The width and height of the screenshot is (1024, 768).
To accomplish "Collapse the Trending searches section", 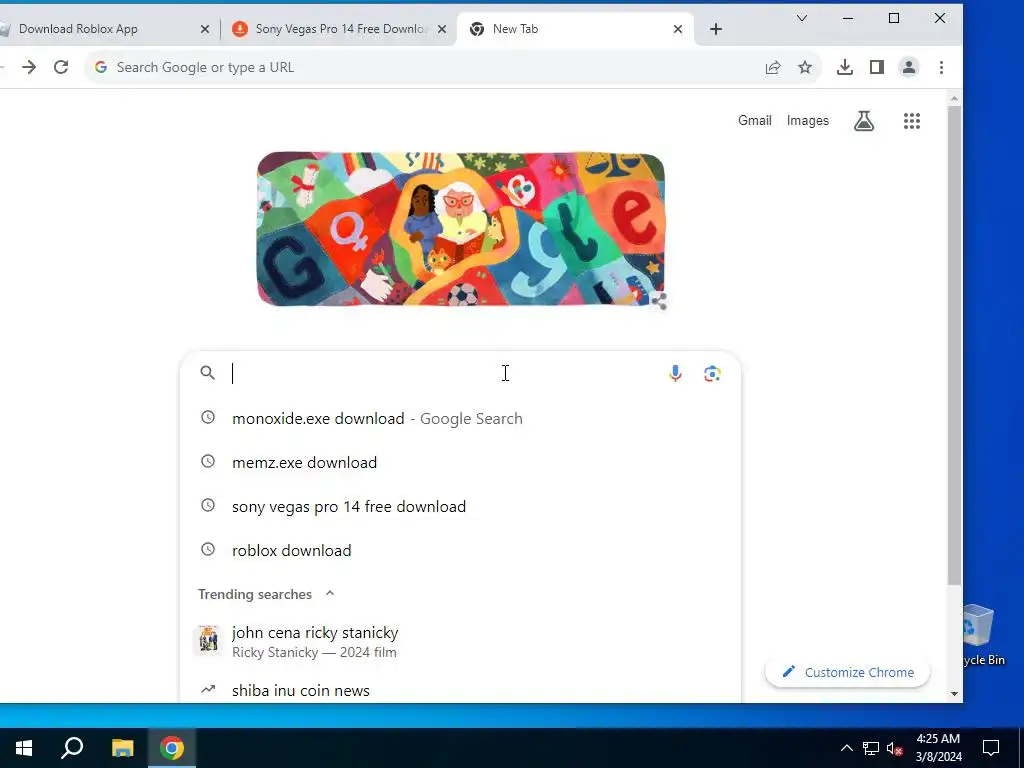I will [x=330, y=594].
